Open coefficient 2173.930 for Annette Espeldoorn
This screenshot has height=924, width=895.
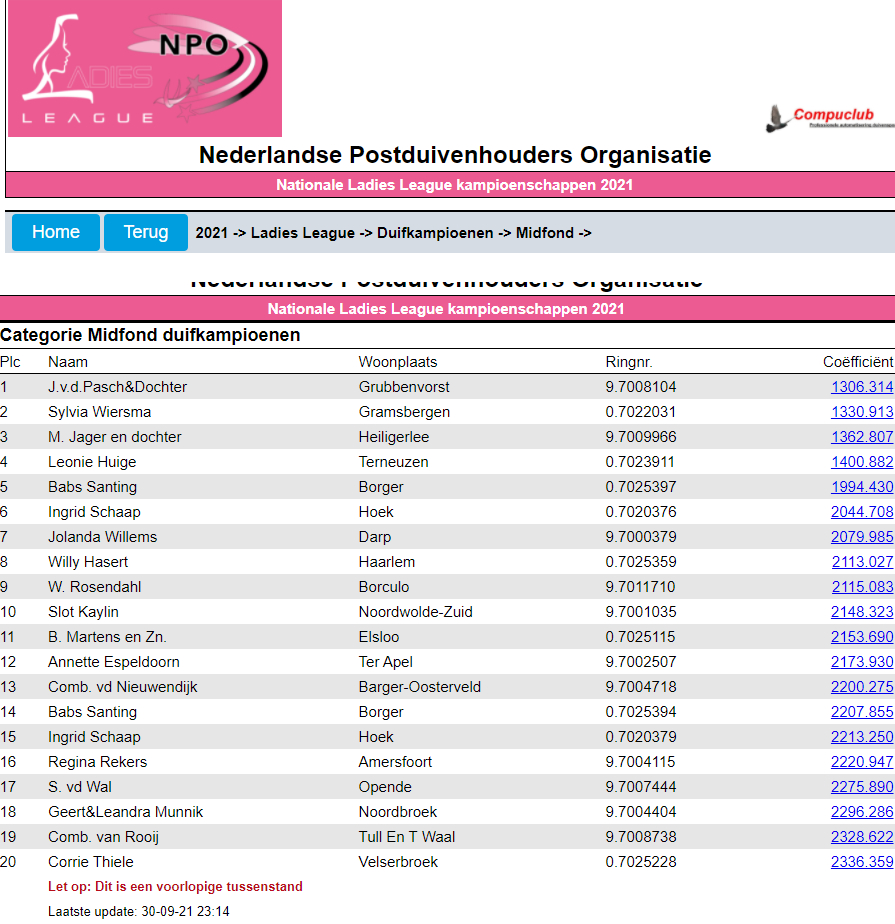tap(862, 662)
